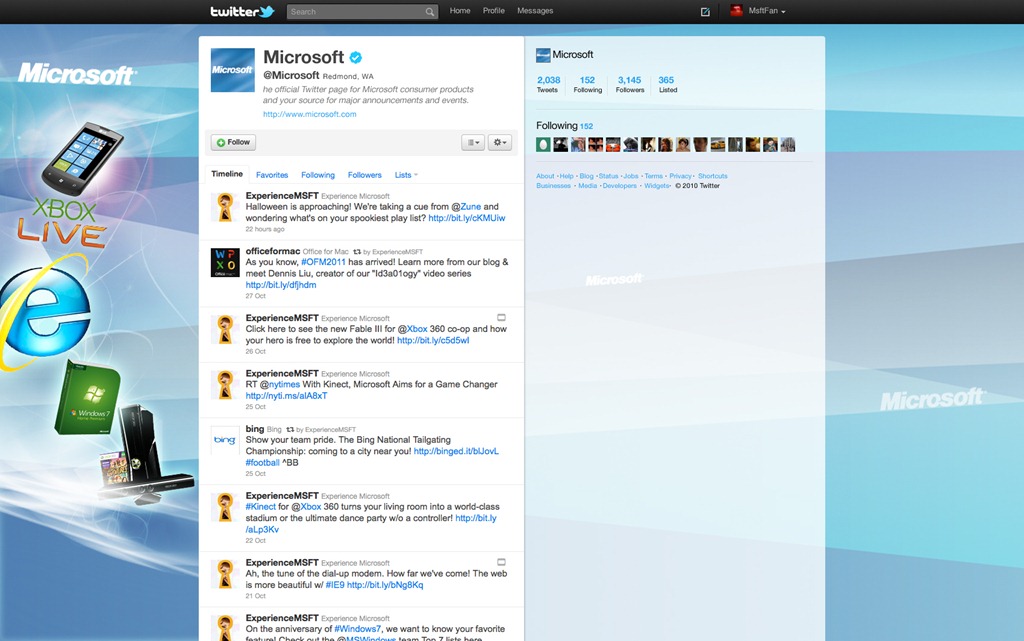This screenshot has height=641, width=1024.
Task: Click the 3,145 Followers count
Action: click(x=630, y=85)
